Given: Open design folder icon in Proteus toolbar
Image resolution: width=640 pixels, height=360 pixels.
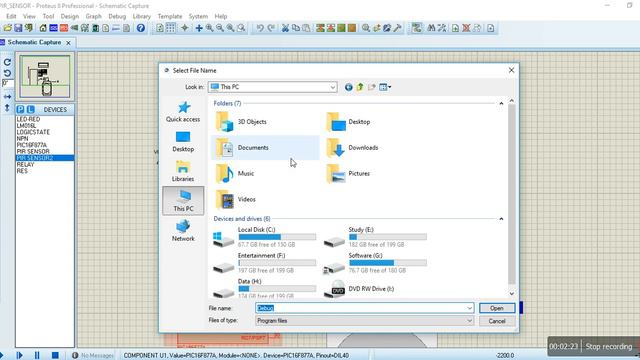Looking at the screenshot, I should pos(7,28).
